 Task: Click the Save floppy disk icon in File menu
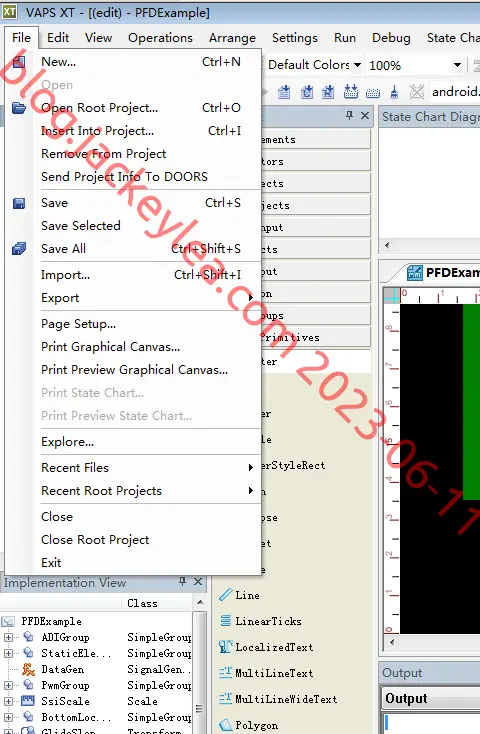click(19, 203)
